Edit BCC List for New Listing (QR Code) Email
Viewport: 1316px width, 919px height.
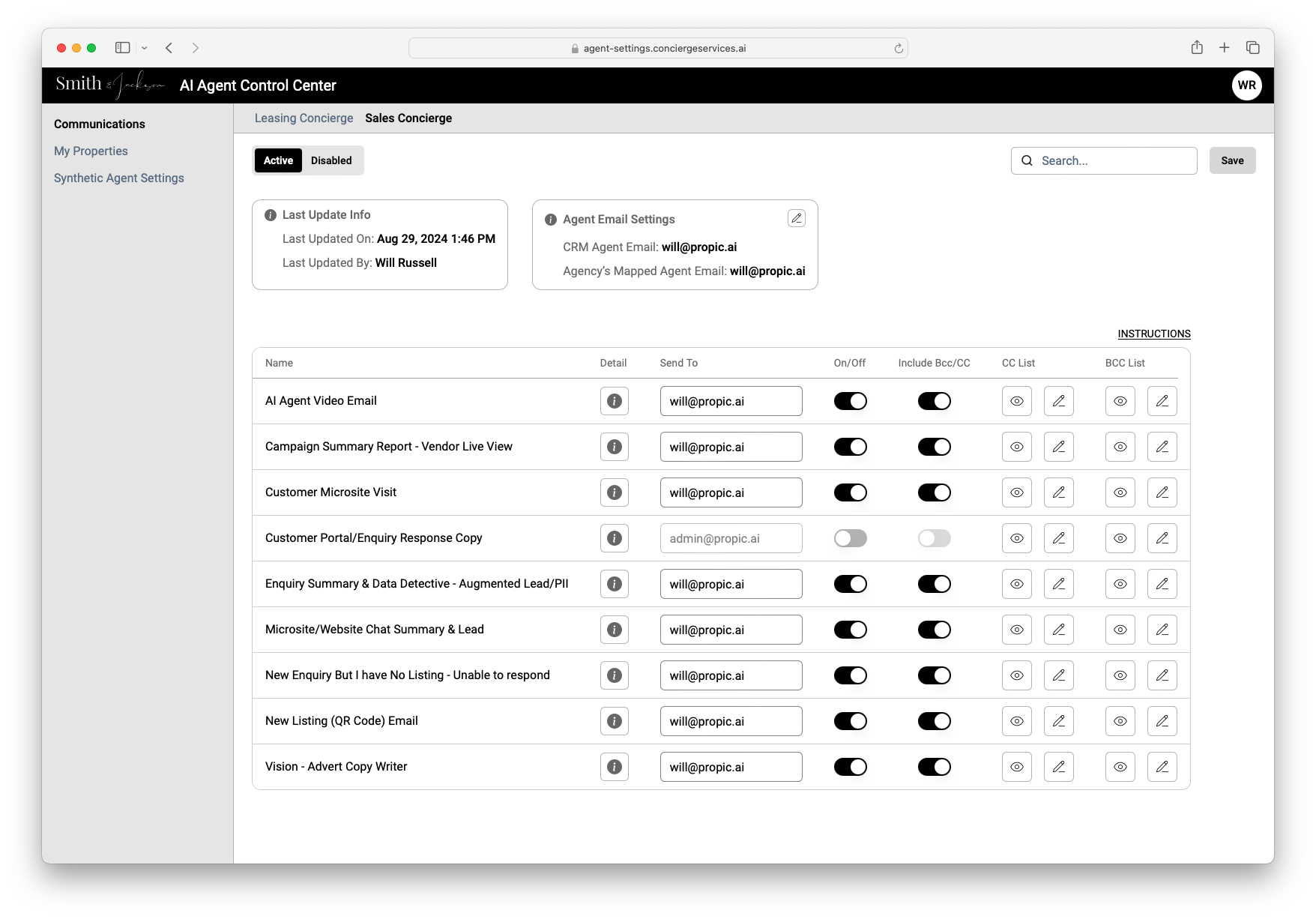click(1162, 721)
